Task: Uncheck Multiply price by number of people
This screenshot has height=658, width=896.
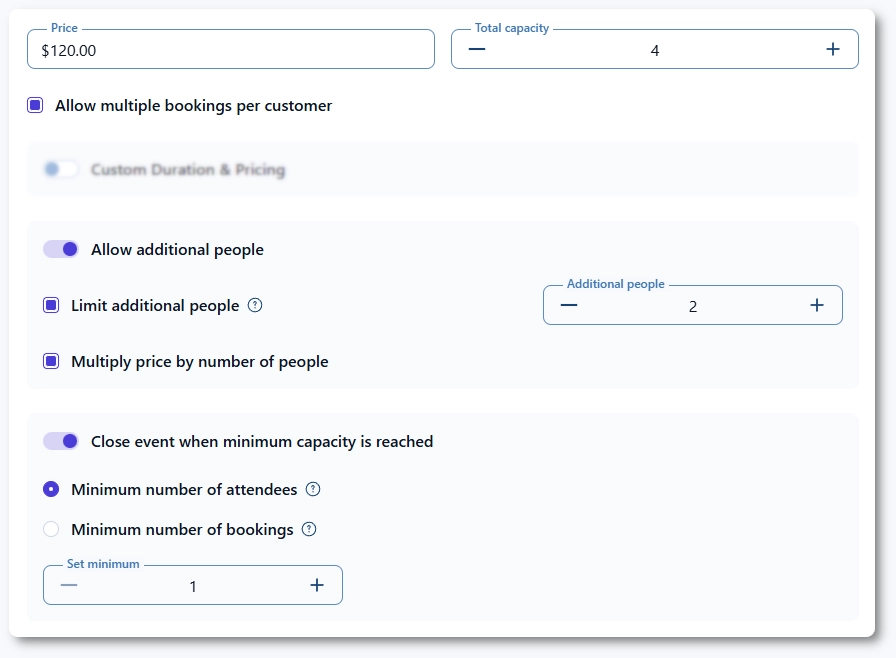Action: pyautogui.click(x=51, y=362)
